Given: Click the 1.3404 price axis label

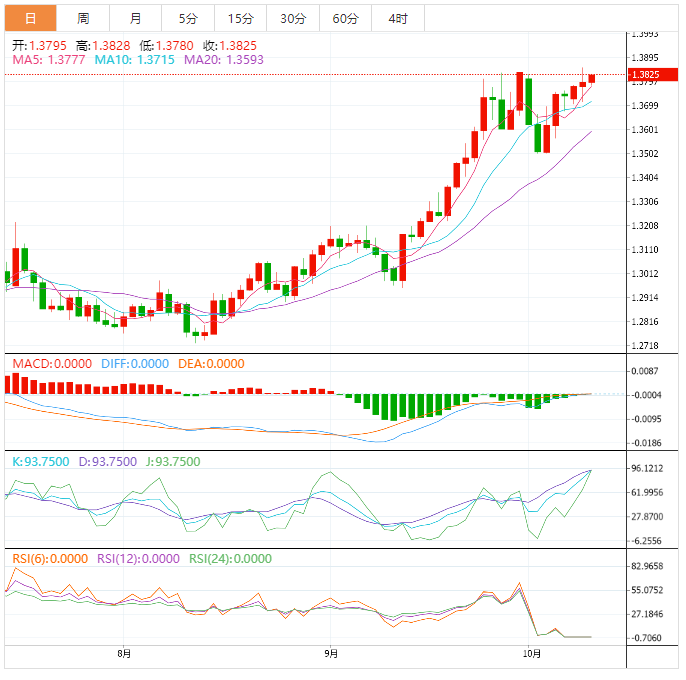Looking at the screenshot, I should [x=645, y=178].
